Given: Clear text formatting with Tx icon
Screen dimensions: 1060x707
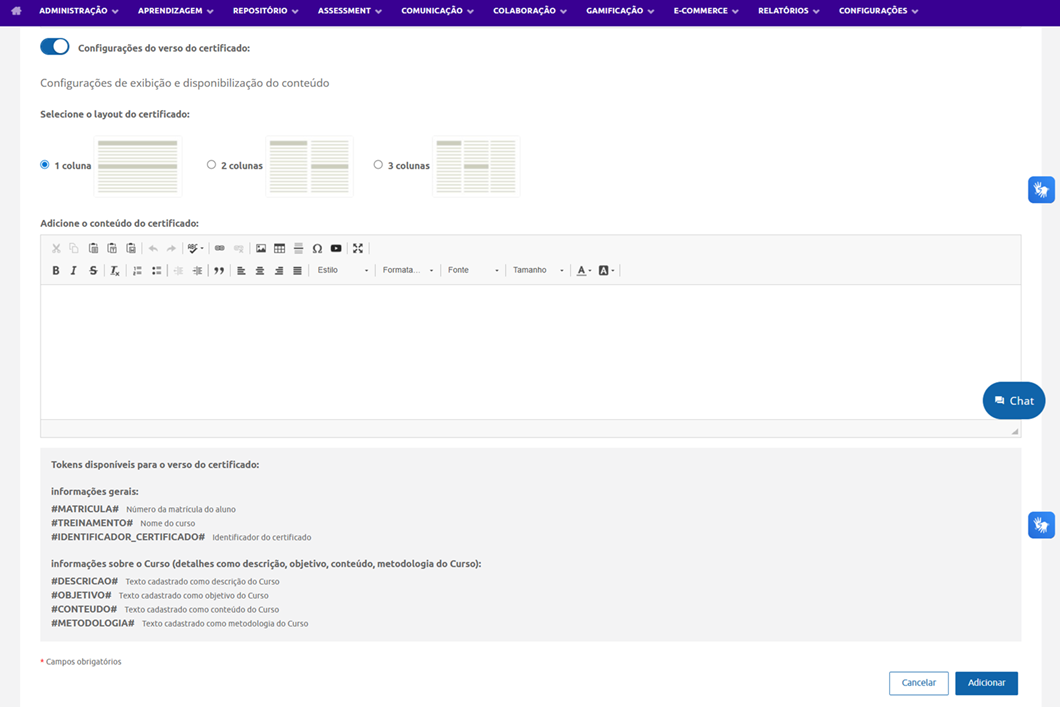Looking at the screenshot, I should [x=115, y=270].
